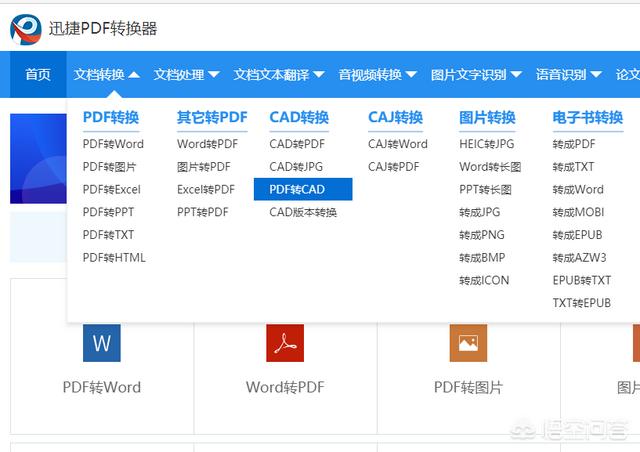Viewport: 640px width, 452px height.
Task: Click the orange picture icon
Action: (x=468, y=343)
